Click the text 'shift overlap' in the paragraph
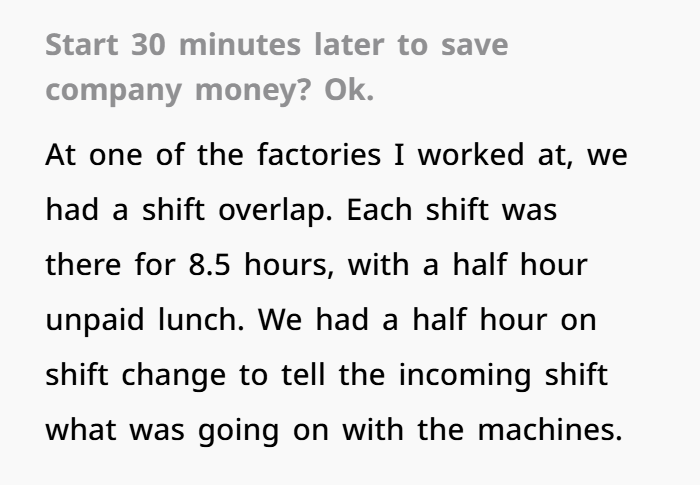This screenshot has height=485, width=700. (x=238, y=210)
